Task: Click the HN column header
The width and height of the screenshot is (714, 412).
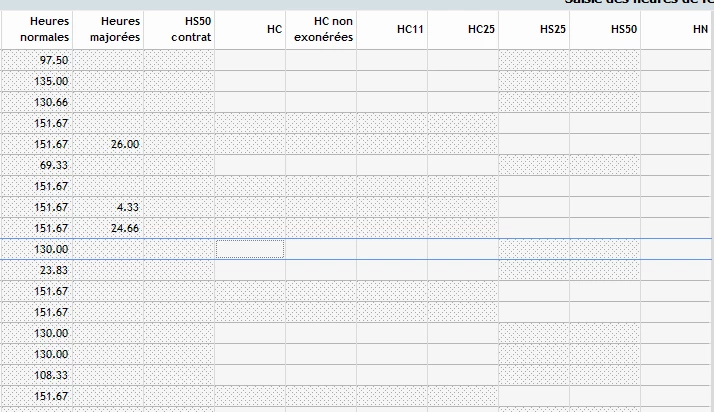Action: (677, 30)
